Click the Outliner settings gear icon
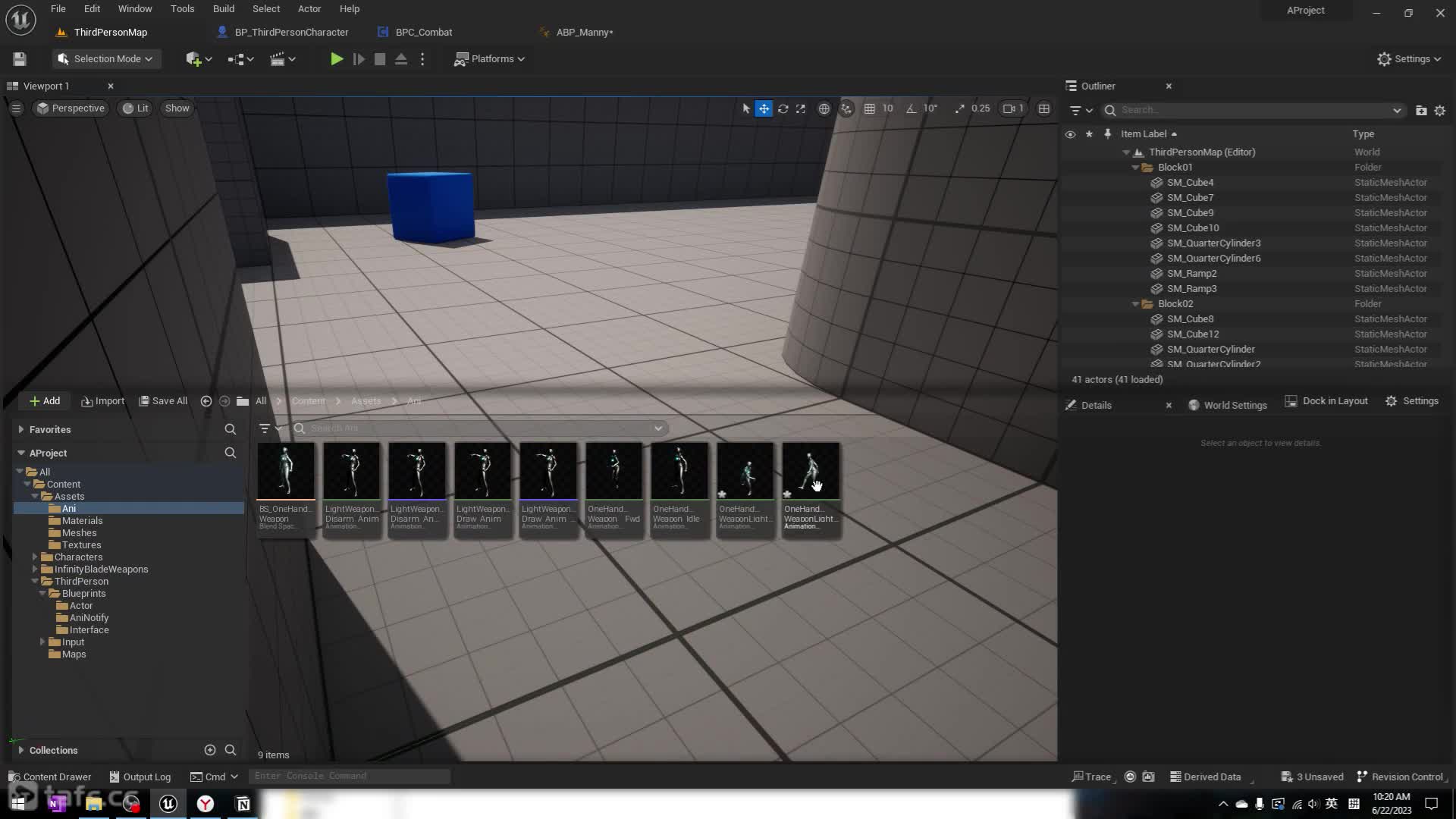1456x819 pixels. (1439, 111)
